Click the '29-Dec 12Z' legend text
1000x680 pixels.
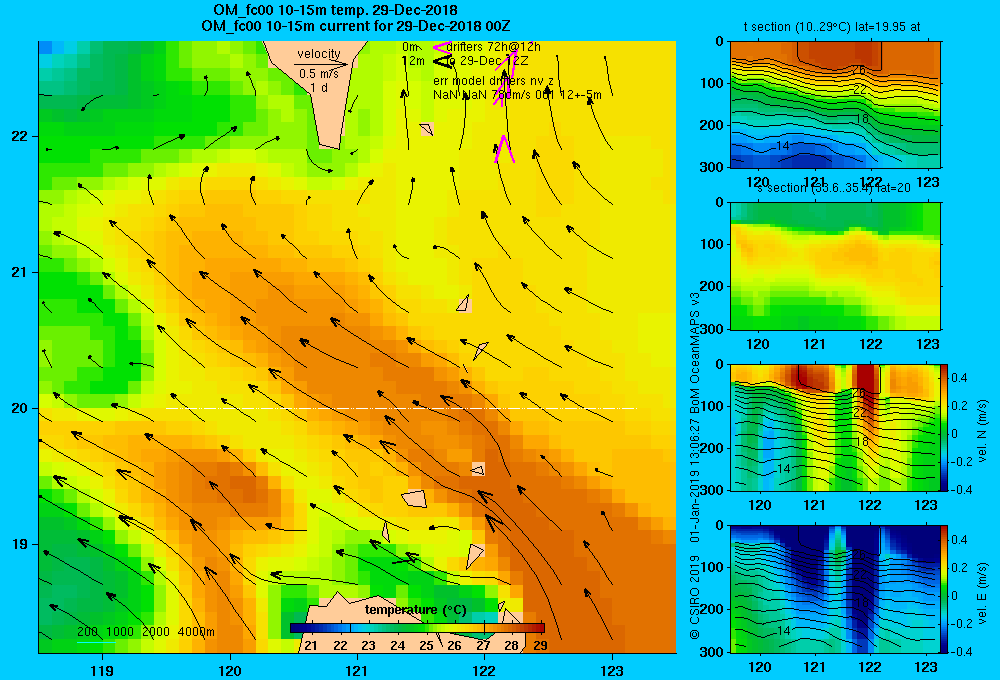click(x=494, y=61)
